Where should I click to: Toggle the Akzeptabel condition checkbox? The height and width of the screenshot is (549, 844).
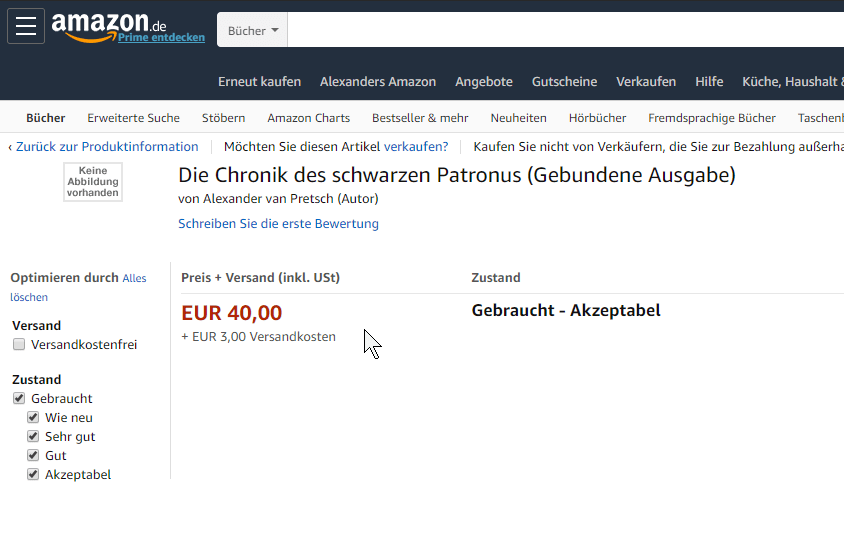point(33,475)
